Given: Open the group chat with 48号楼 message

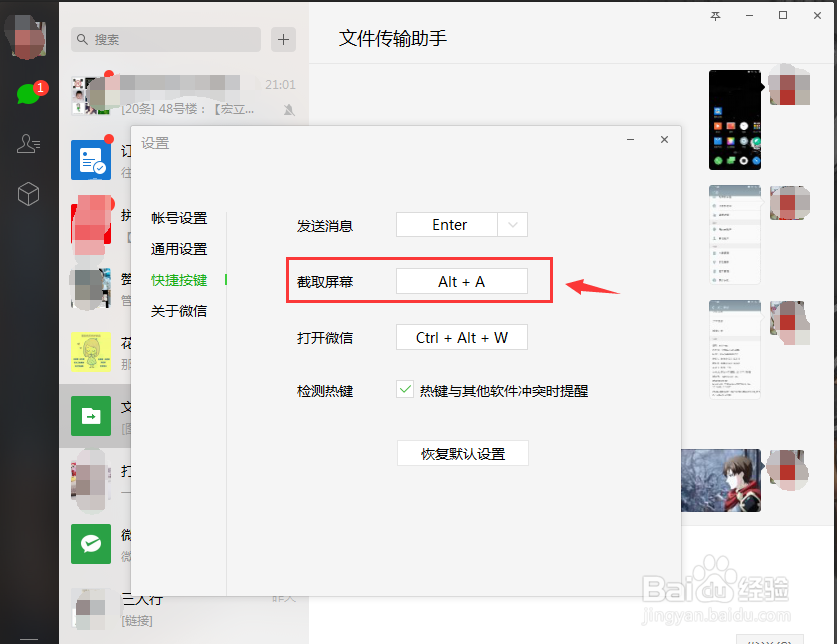Looking at the screenshot, I should pyautogui.click(x=184, y=96).
